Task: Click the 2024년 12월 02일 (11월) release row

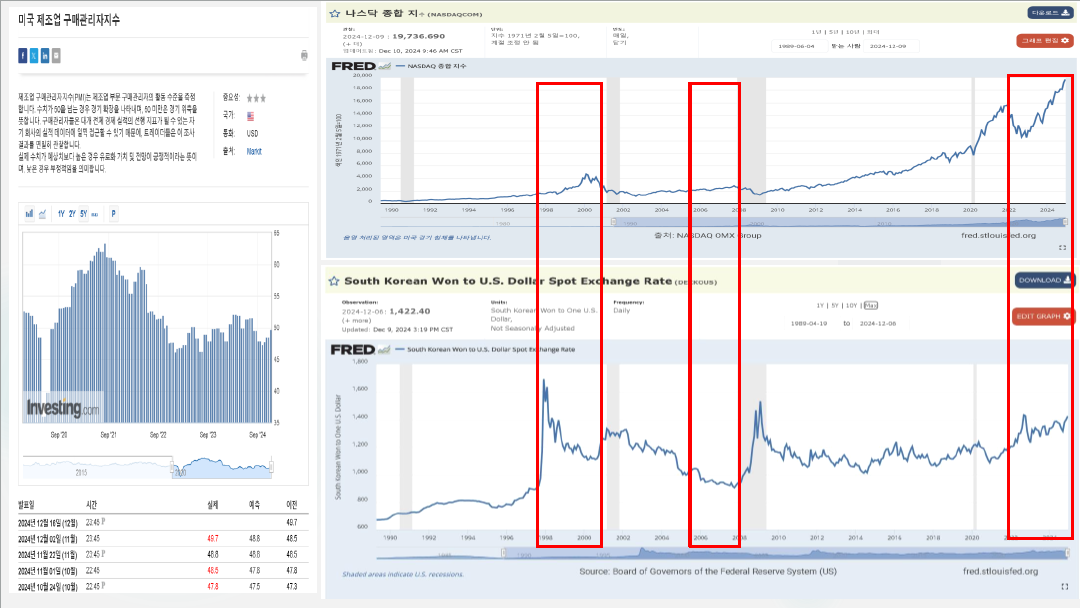Action: tap(163, 538)
